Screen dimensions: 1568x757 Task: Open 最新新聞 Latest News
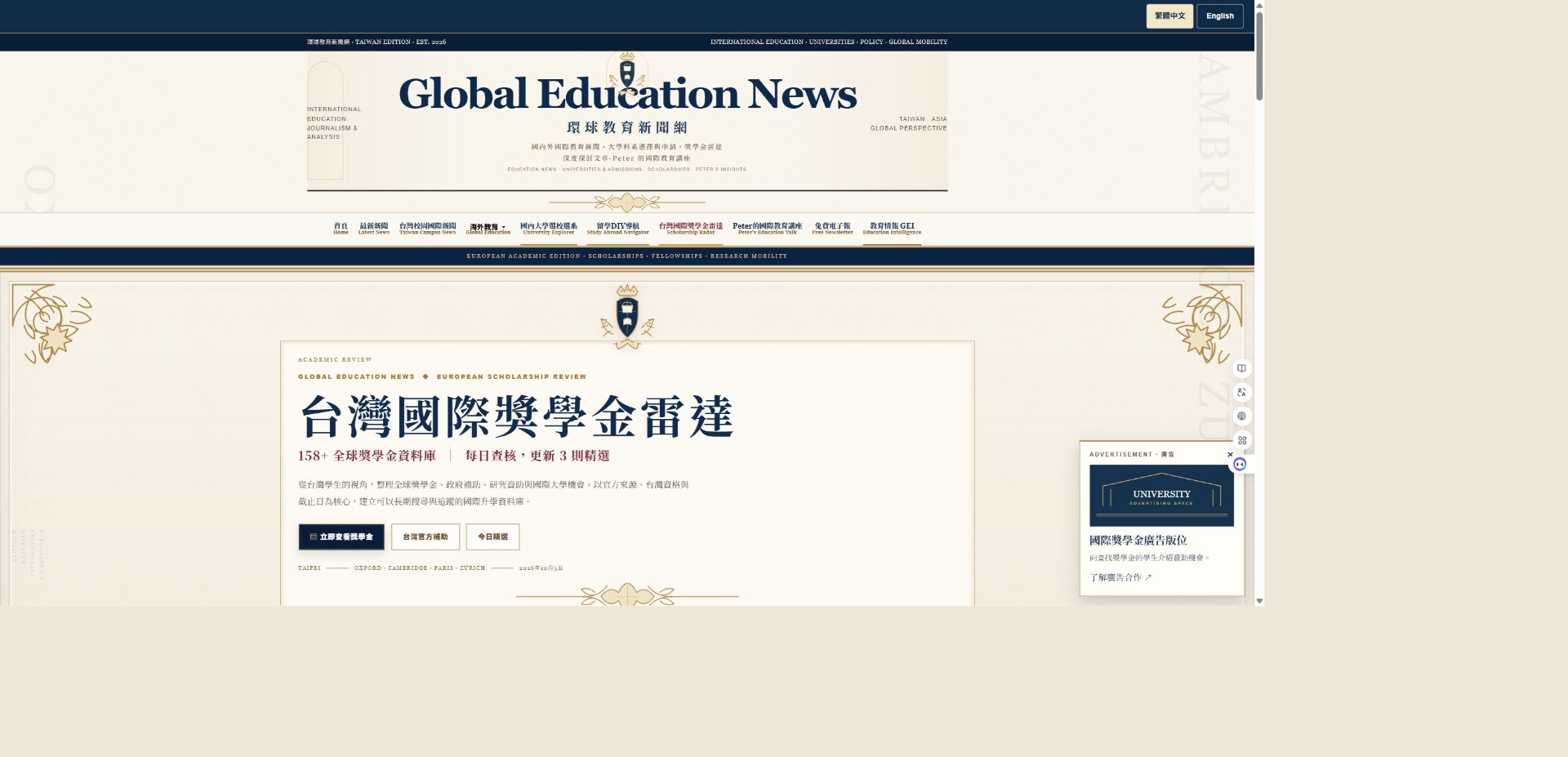[x=373, y=229]
